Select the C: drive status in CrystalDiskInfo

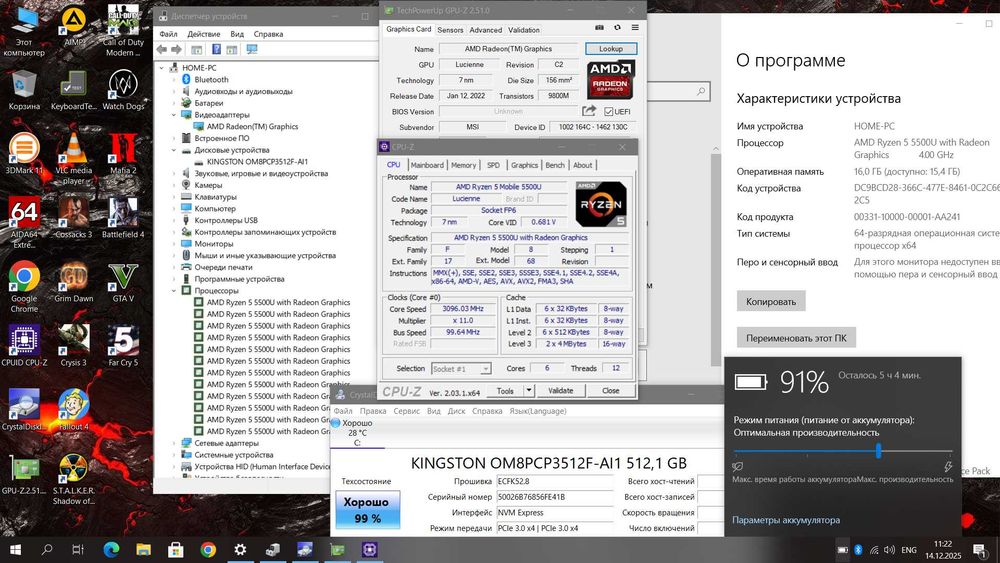click(357, 433)
